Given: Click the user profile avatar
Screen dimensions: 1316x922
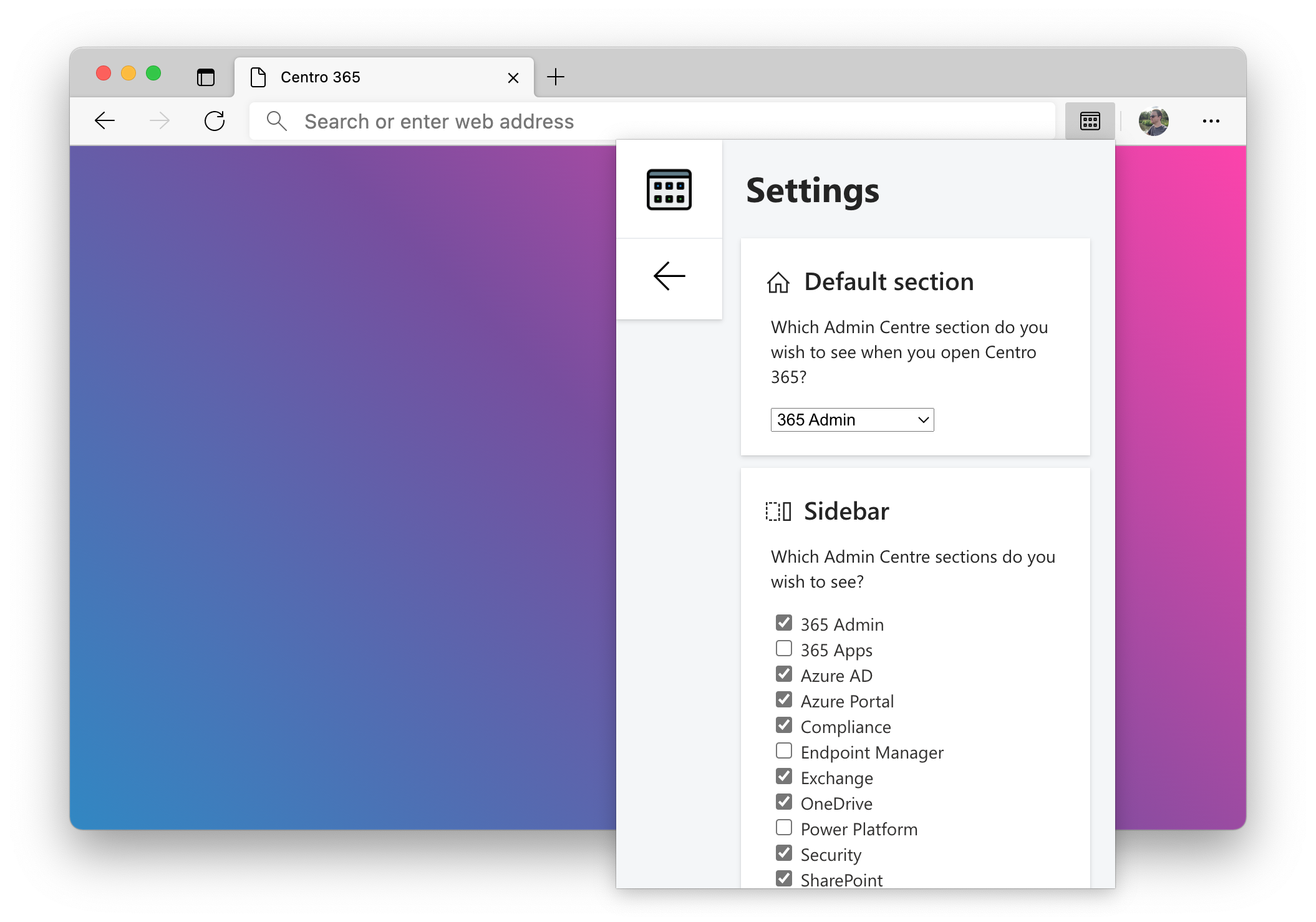Looking at the screenshot, I should click(x=1153, y=121).
